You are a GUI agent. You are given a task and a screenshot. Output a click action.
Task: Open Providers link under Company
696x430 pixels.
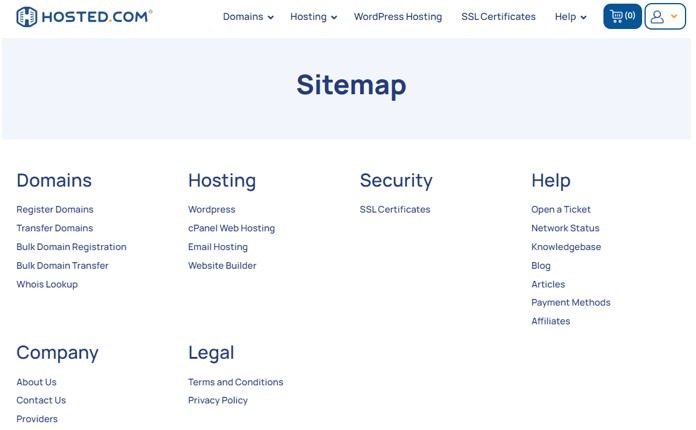37,419
